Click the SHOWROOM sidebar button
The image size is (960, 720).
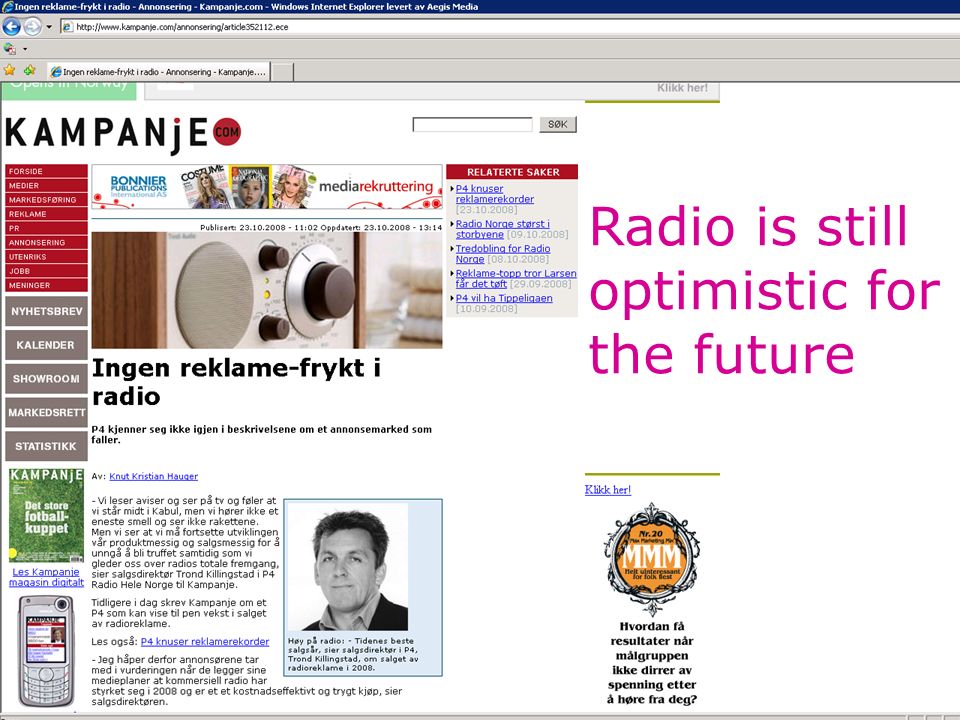47,378
